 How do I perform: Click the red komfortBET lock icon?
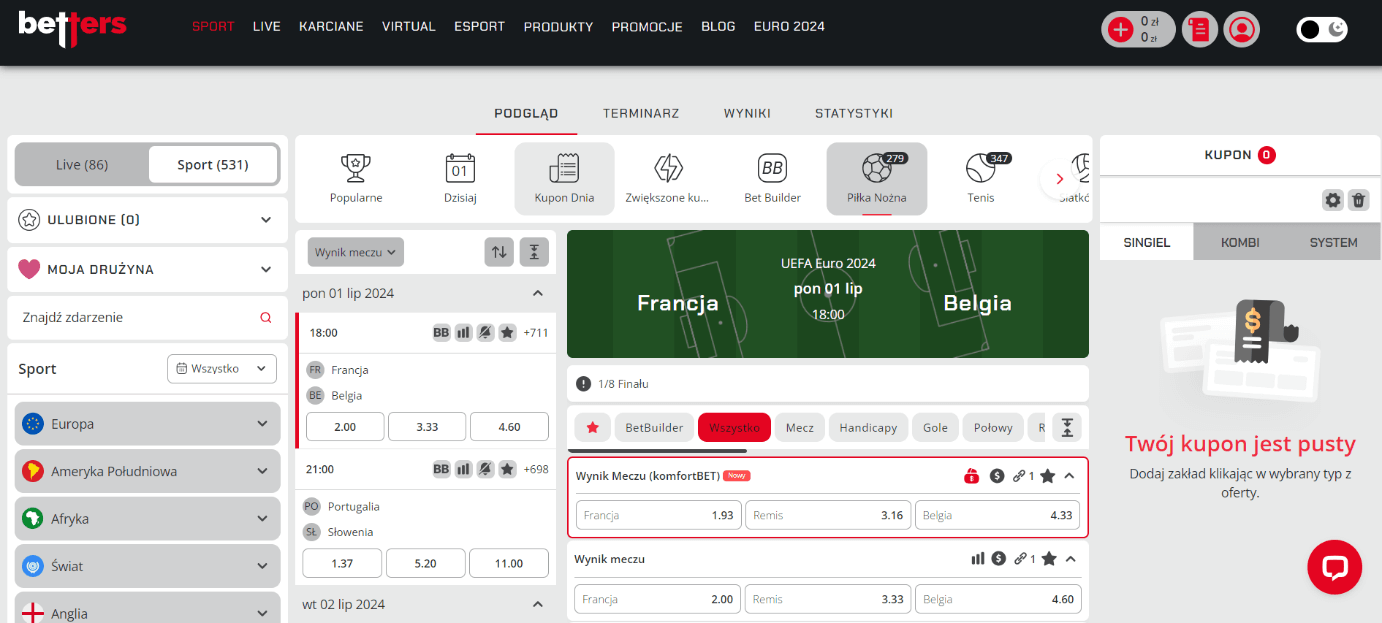point(971,476)
